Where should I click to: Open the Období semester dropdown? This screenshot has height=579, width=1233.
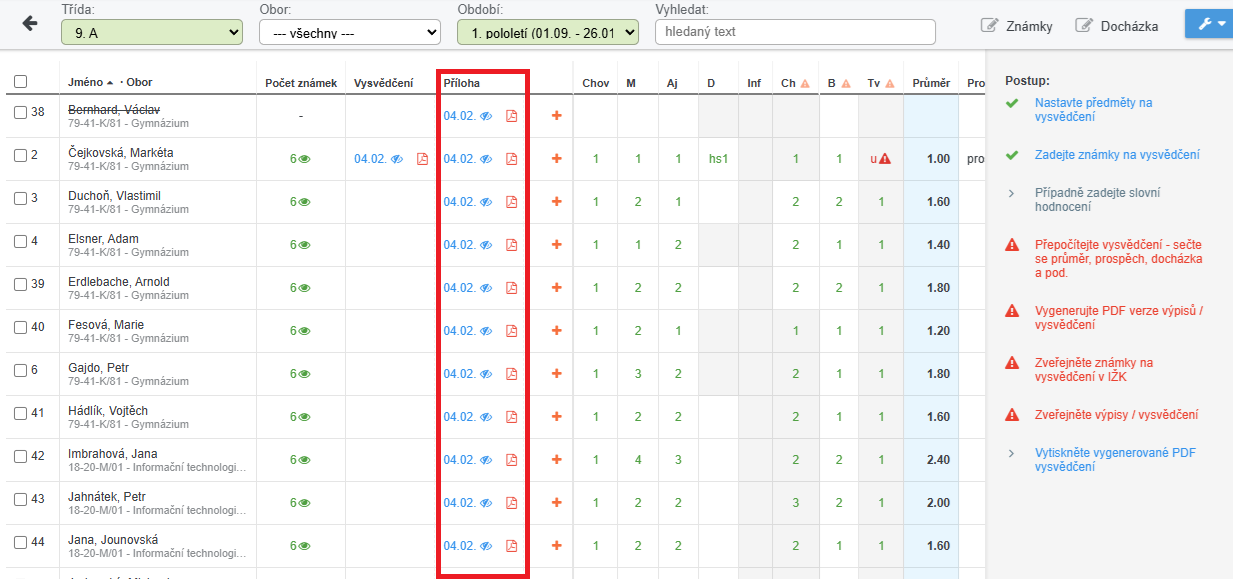click(547, 32)
